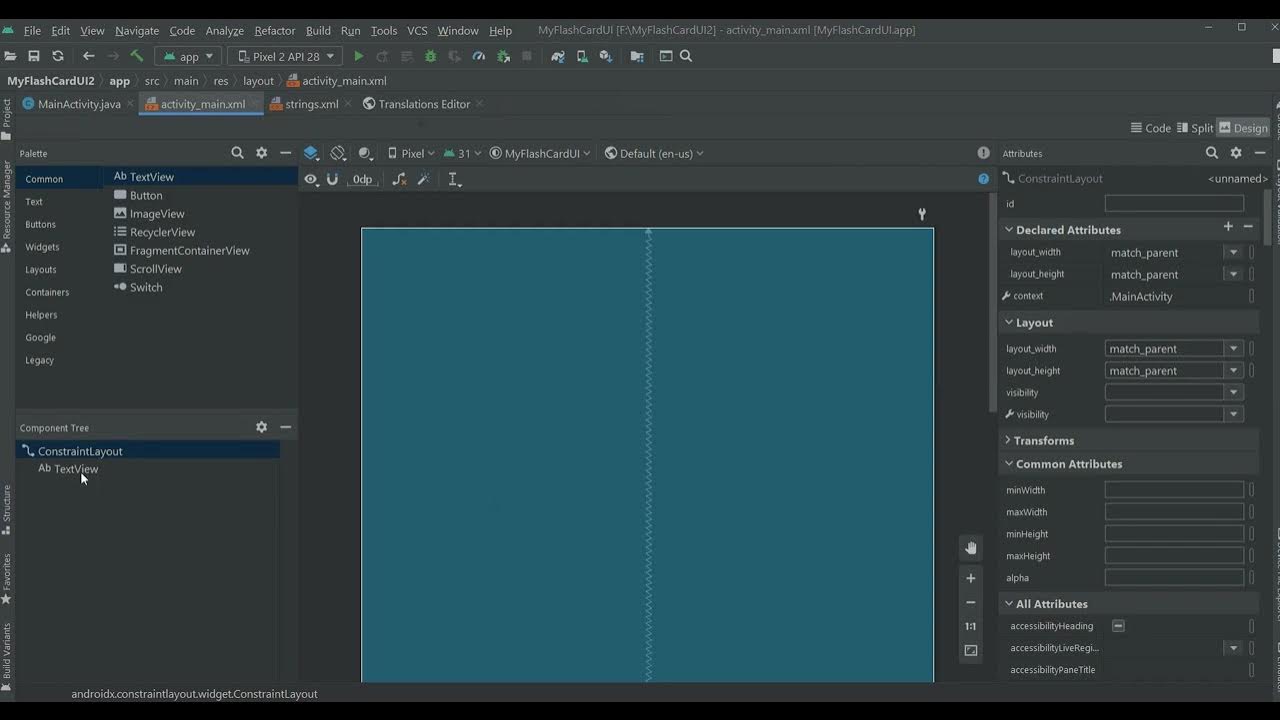Collapse the Declared Attributes section
Viewport: 1280px width, 720px height.
pyautogui.click(x=1009, y=230)
